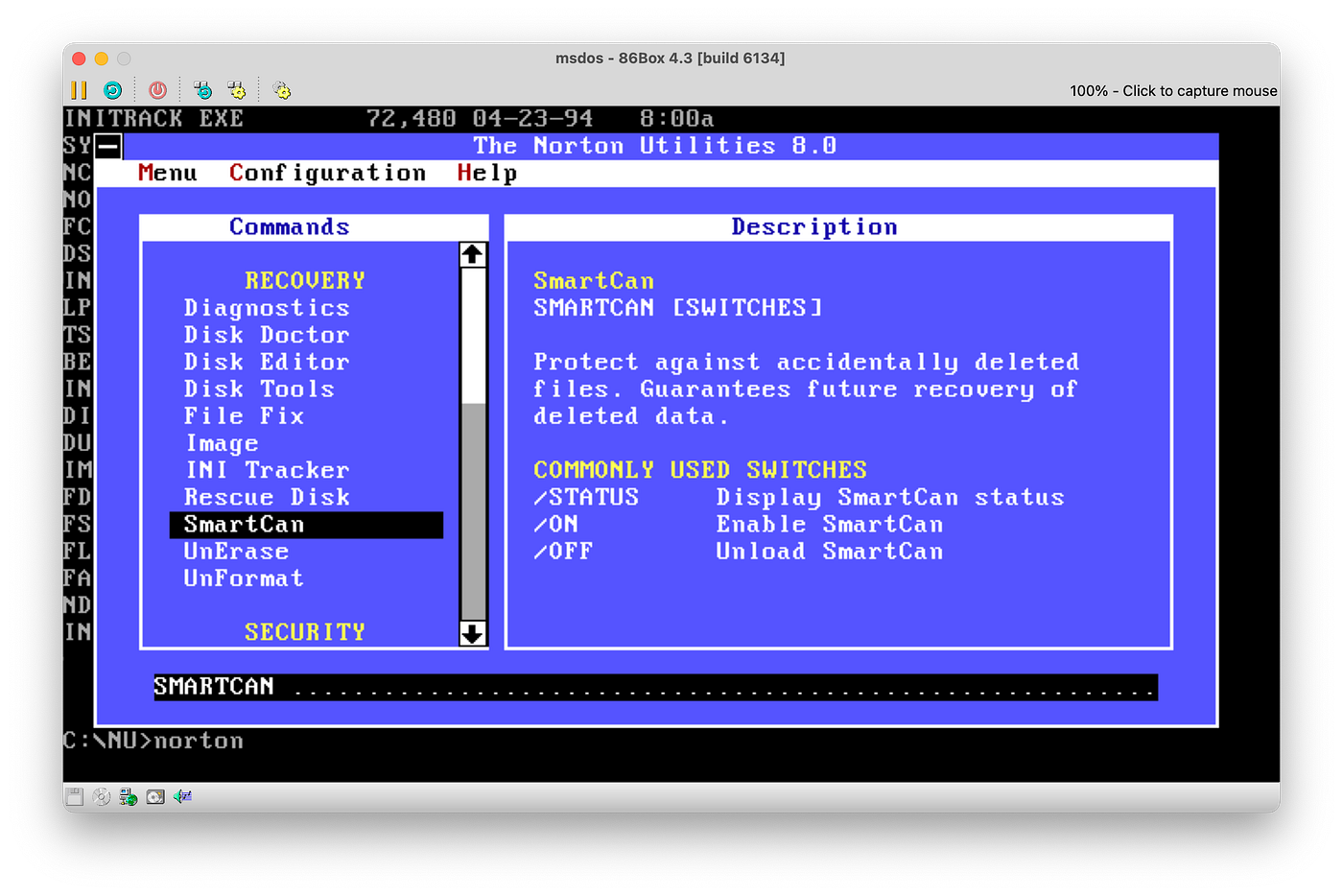This screenshot has width=1343, height=896.
Task: Click the SMARTCAN command-line input field
Action: point(655,687)
